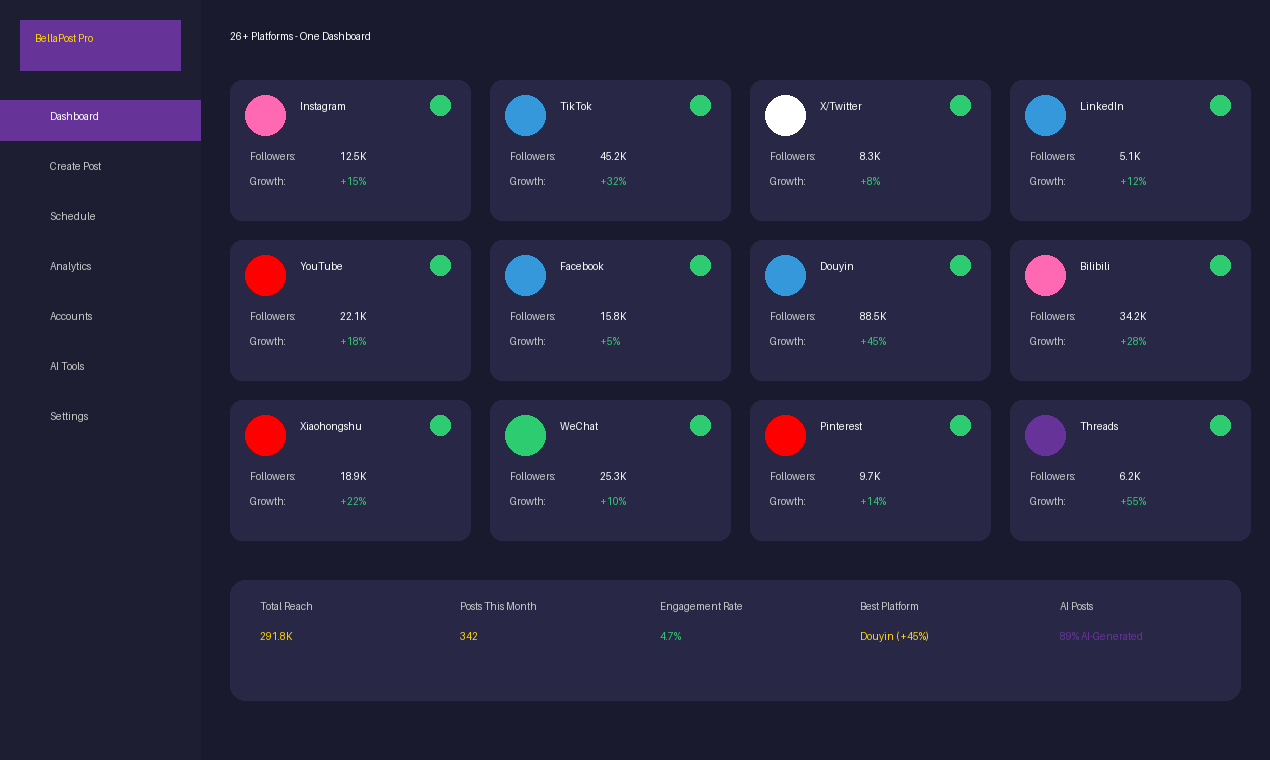This screenshot has width=1270, height=760.
Task: Click the Facebook platform name
Action: [x=582, y=266]
